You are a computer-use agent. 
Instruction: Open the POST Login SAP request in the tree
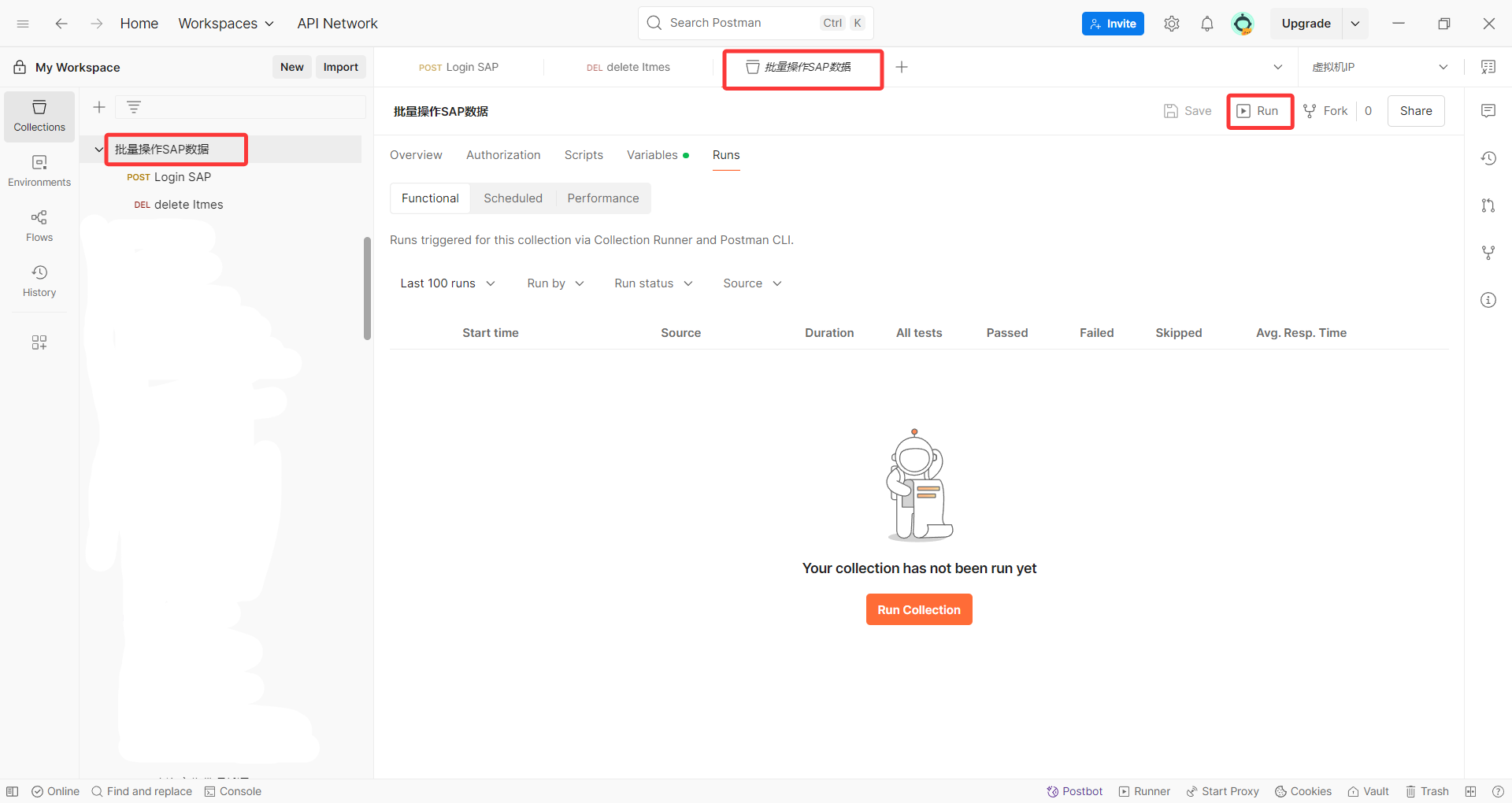click(x=220, y=177)
